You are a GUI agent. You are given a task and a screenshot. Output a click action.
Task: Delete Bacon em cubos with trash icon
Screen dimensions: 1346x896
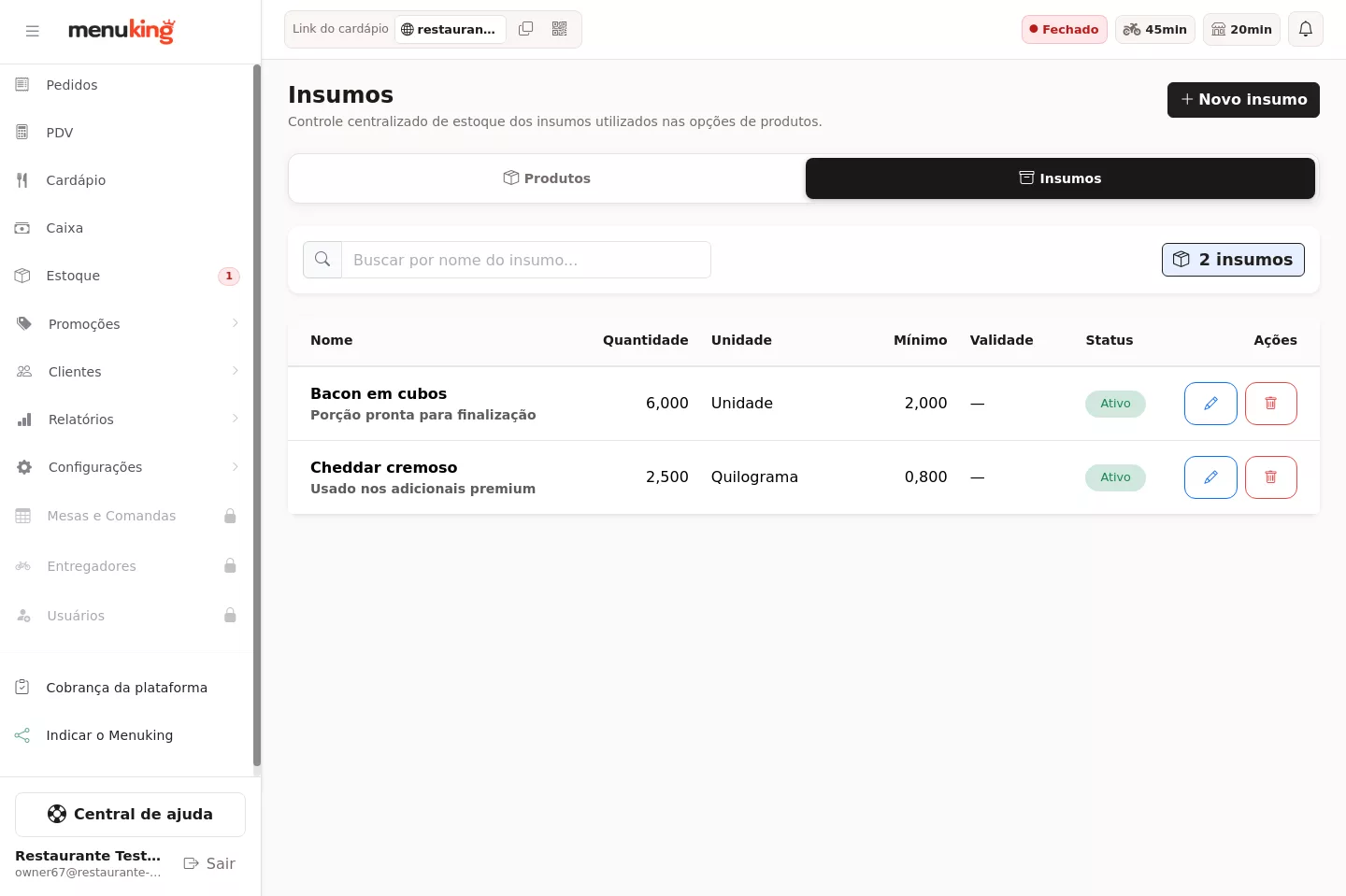[1271, 404]
